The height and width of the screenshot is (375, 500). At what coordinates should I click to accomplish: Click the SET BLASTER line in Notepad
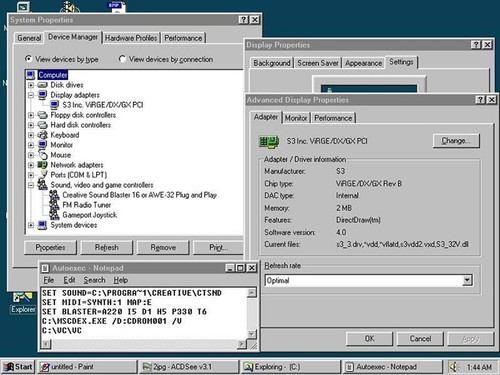pos(124,312)
